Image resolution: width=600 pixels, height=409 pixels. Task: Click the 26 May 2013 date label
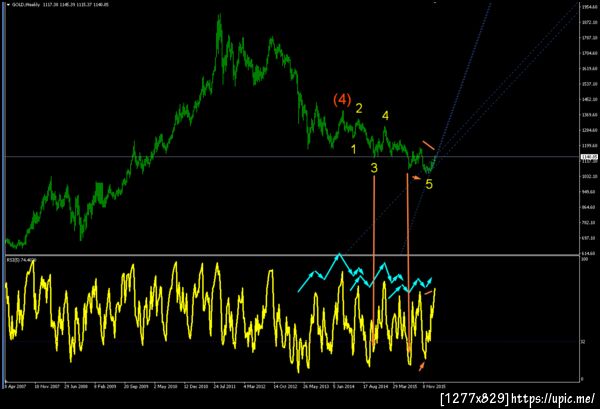coord(316,386)
